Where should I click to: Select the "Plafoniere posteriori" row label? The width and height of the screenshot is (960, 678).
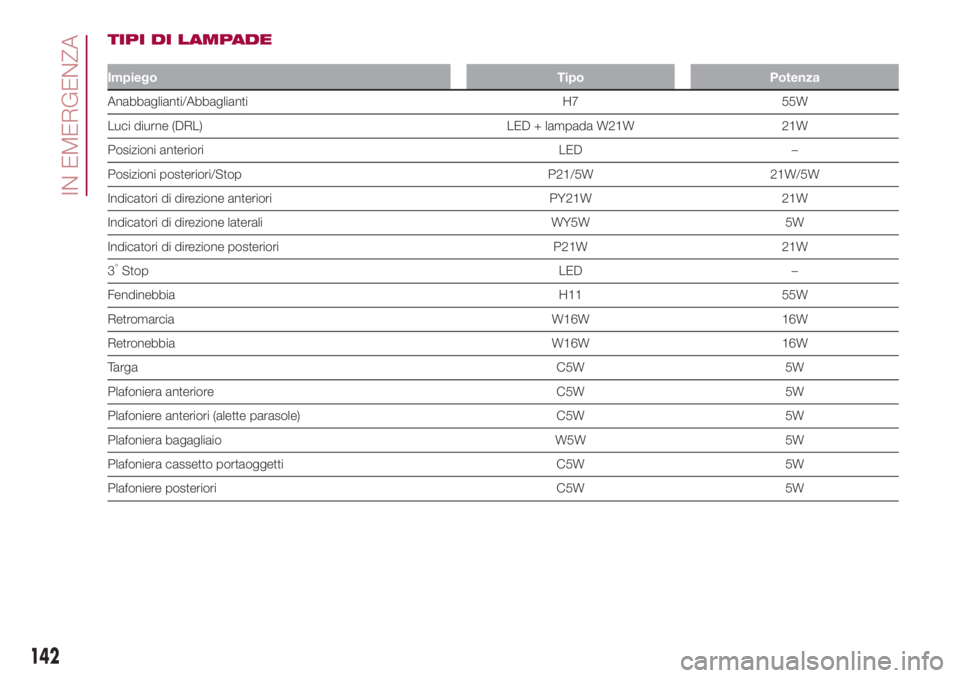pos(160,488)
